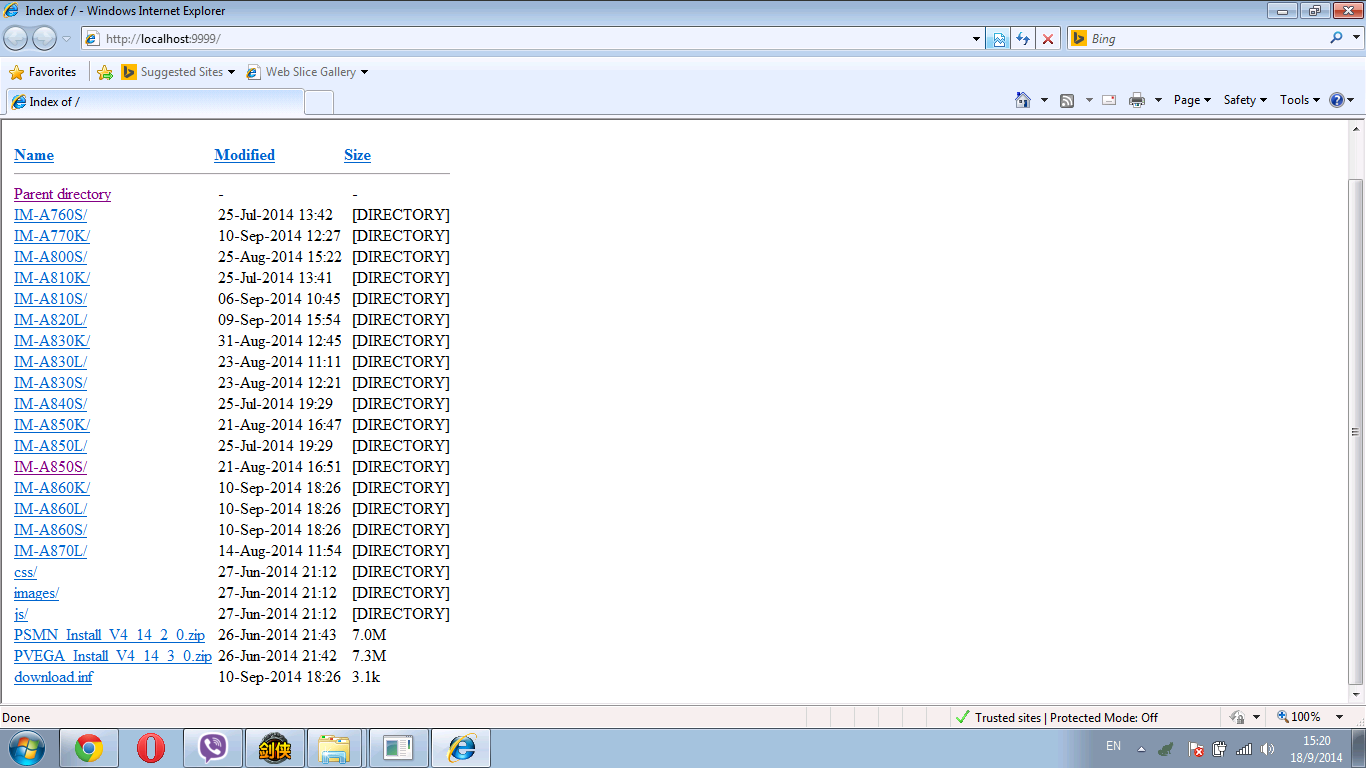The image size is (1366, 768).
Task: Open the Safety menu
Action: click(x=1245, y=100)
